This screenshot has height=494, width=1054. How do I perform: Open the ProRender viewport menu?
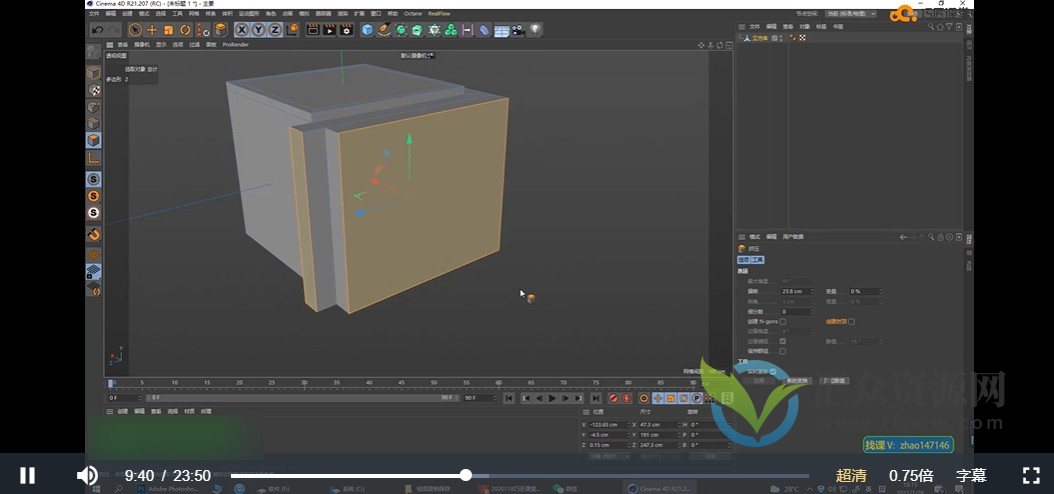point(236,45)
